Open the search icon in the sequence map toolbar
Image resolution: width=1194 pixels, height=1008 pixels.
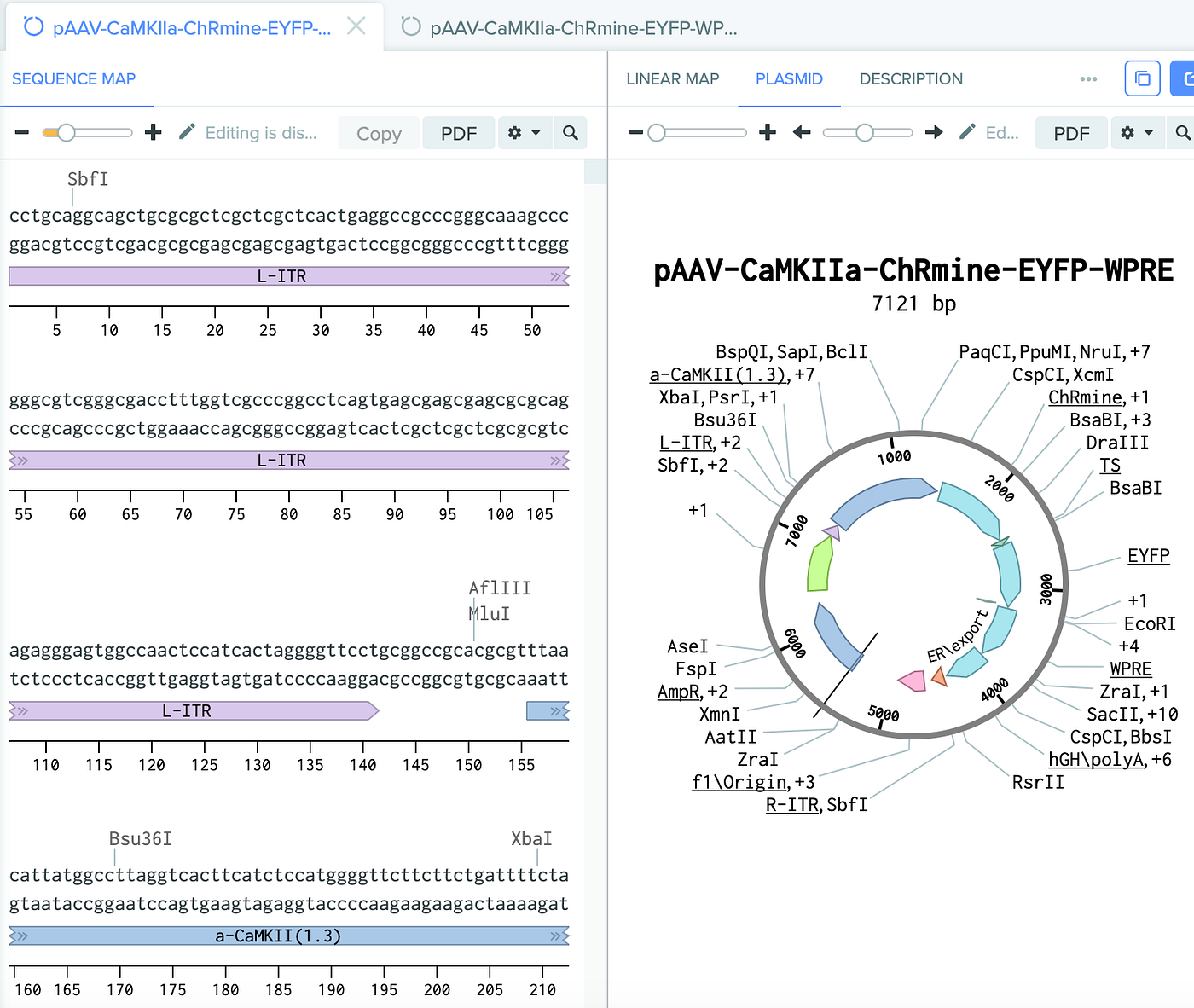click(570, 132)
